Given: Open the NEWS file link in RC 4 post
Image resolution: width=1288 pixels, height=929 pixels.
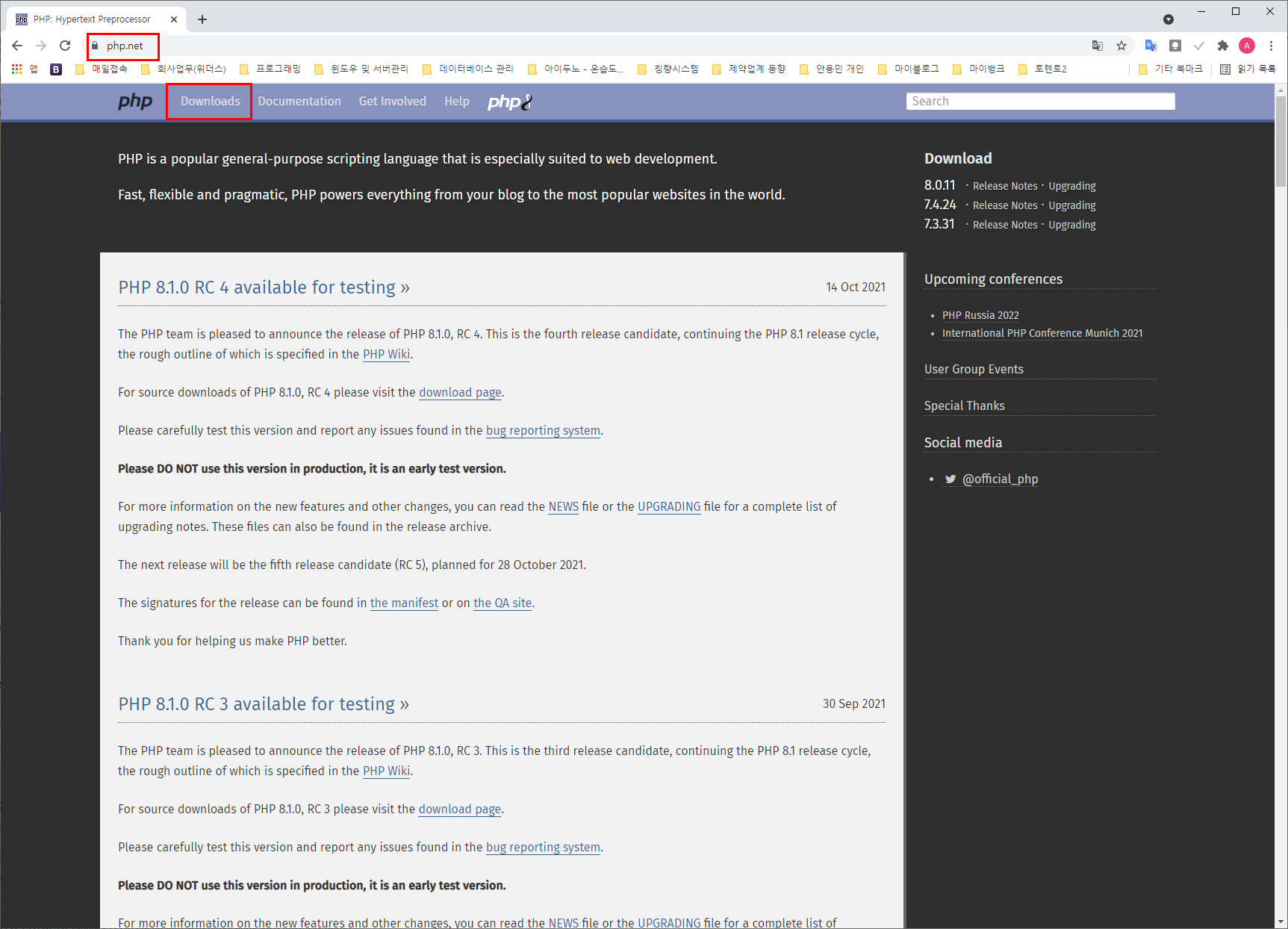Looking at the screenshot, I should (564, 507).
